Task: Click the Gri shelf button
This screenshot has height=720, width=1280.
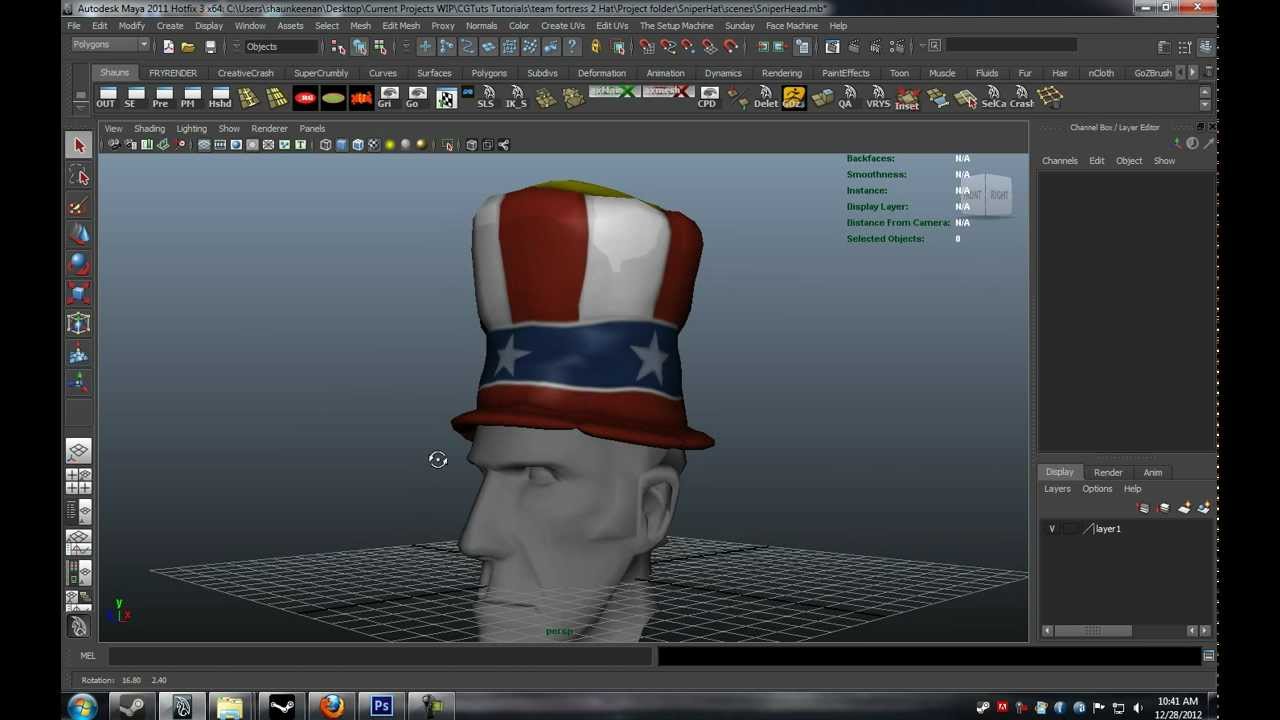Action: (388, 98)
